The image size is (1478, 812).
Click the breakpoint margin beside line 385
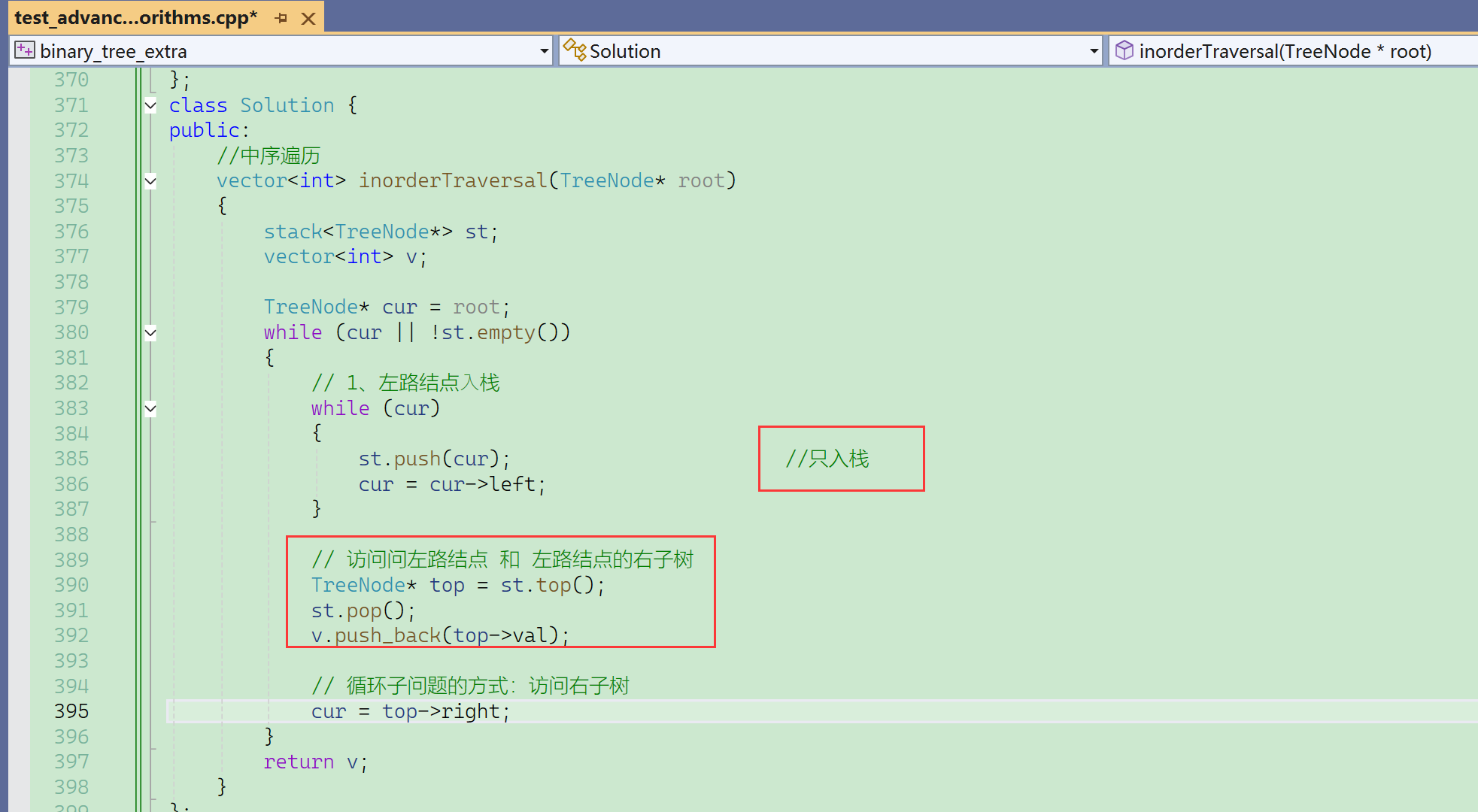tap(19, 459)
